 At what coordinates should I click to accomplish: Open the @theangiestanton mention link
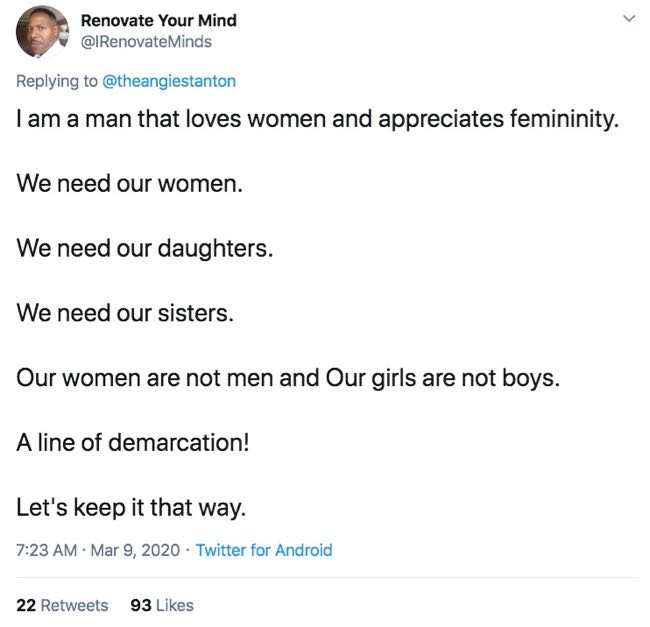pos(169,81)
